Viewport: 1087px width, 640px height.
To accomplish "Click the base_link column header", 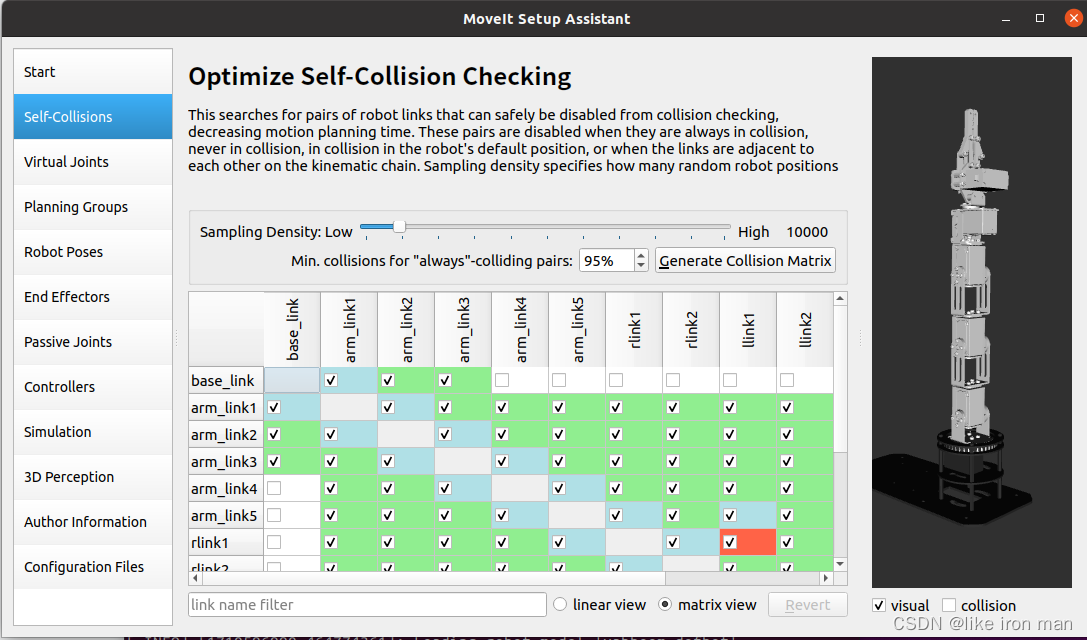I will [292, 329].
